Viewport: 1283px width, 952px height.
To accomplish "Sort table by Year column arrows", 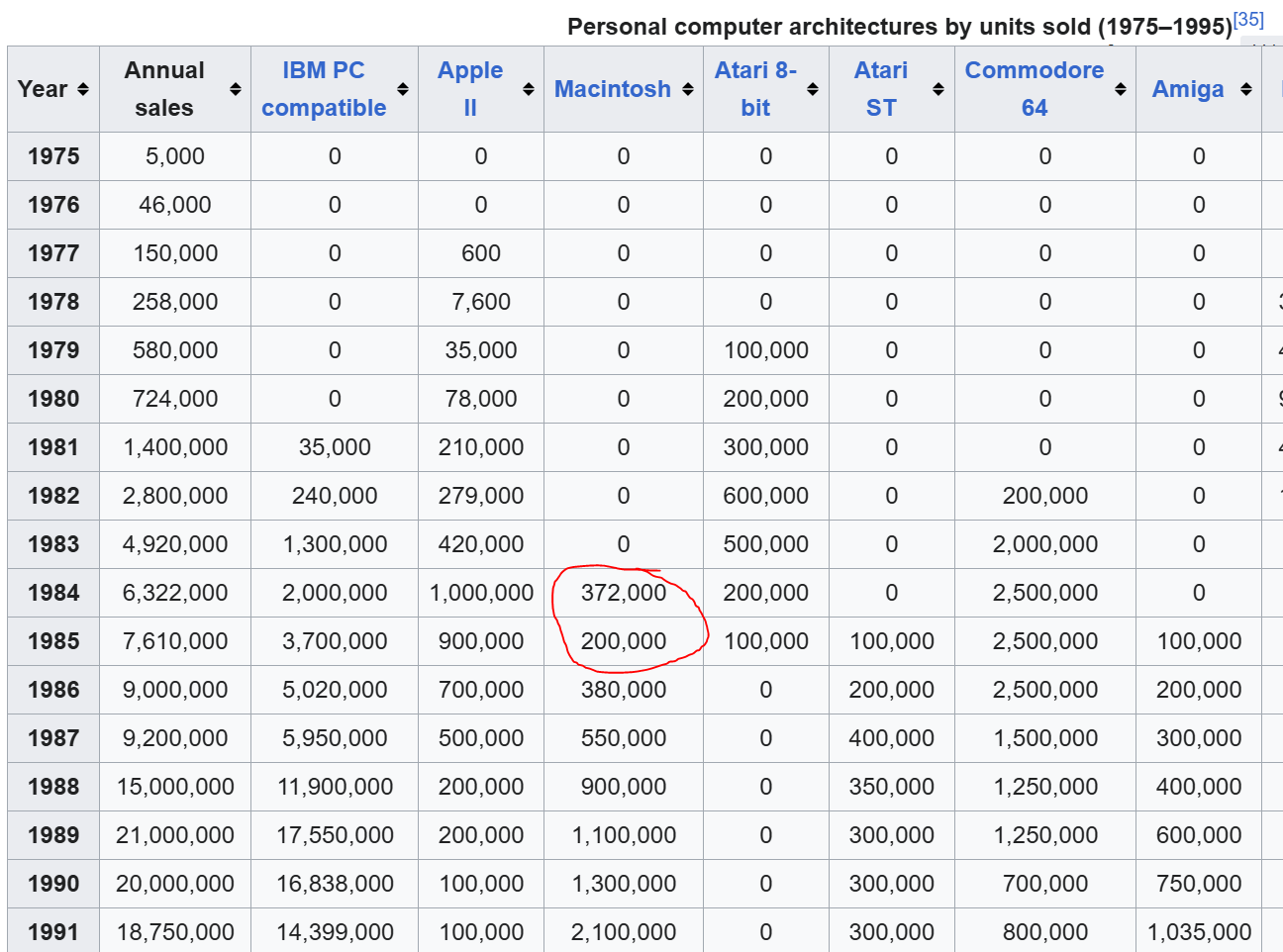I will (83, 89).
